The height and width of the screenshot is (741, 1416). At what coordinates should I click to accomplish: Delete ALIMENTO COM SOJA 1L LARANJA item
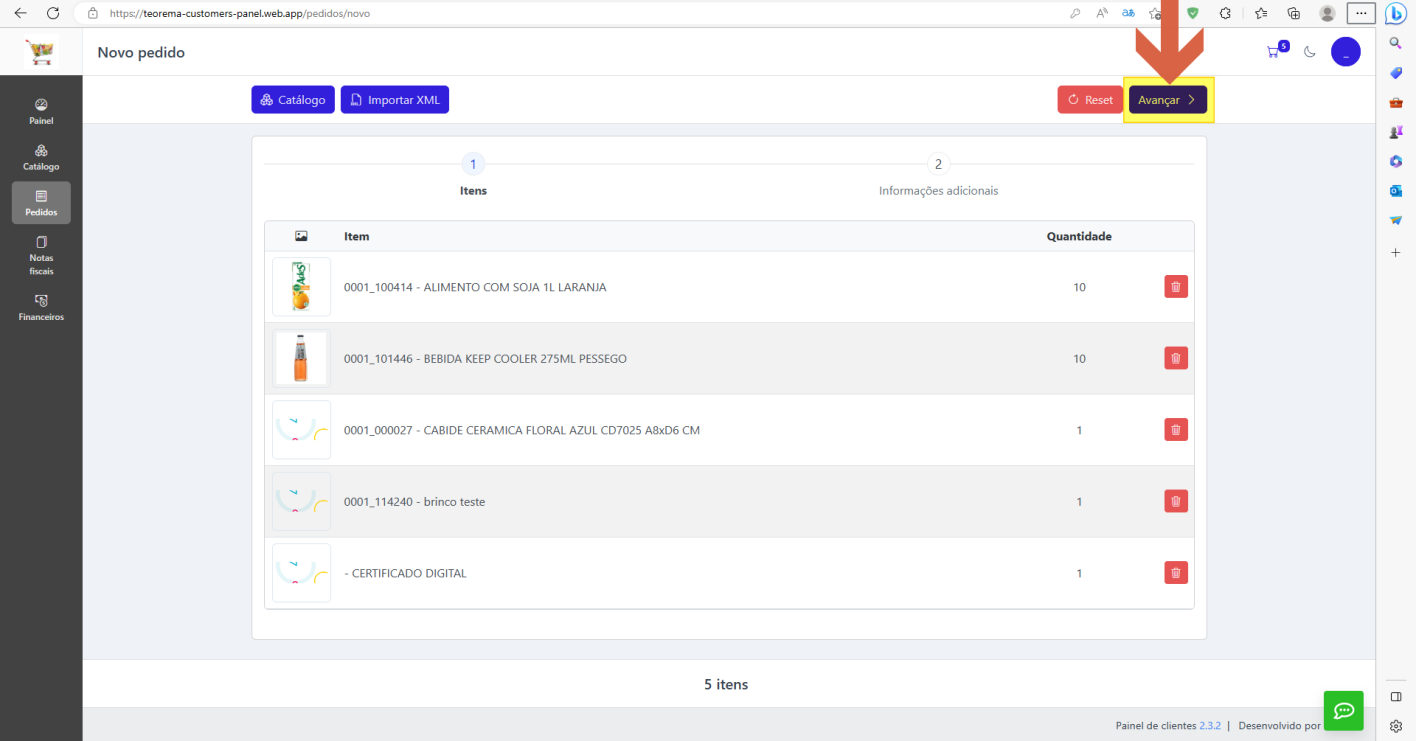(1176, 287)
